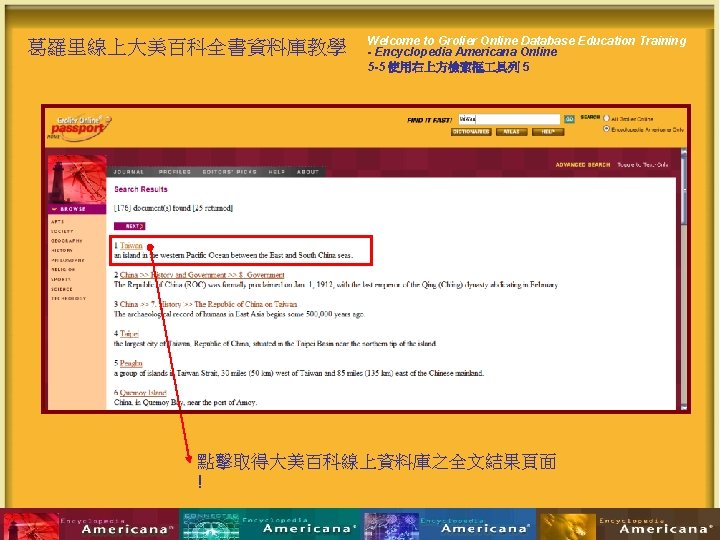The image size is (720, 540).
Task: Browse the Sports category
Action: coord(61,280)
